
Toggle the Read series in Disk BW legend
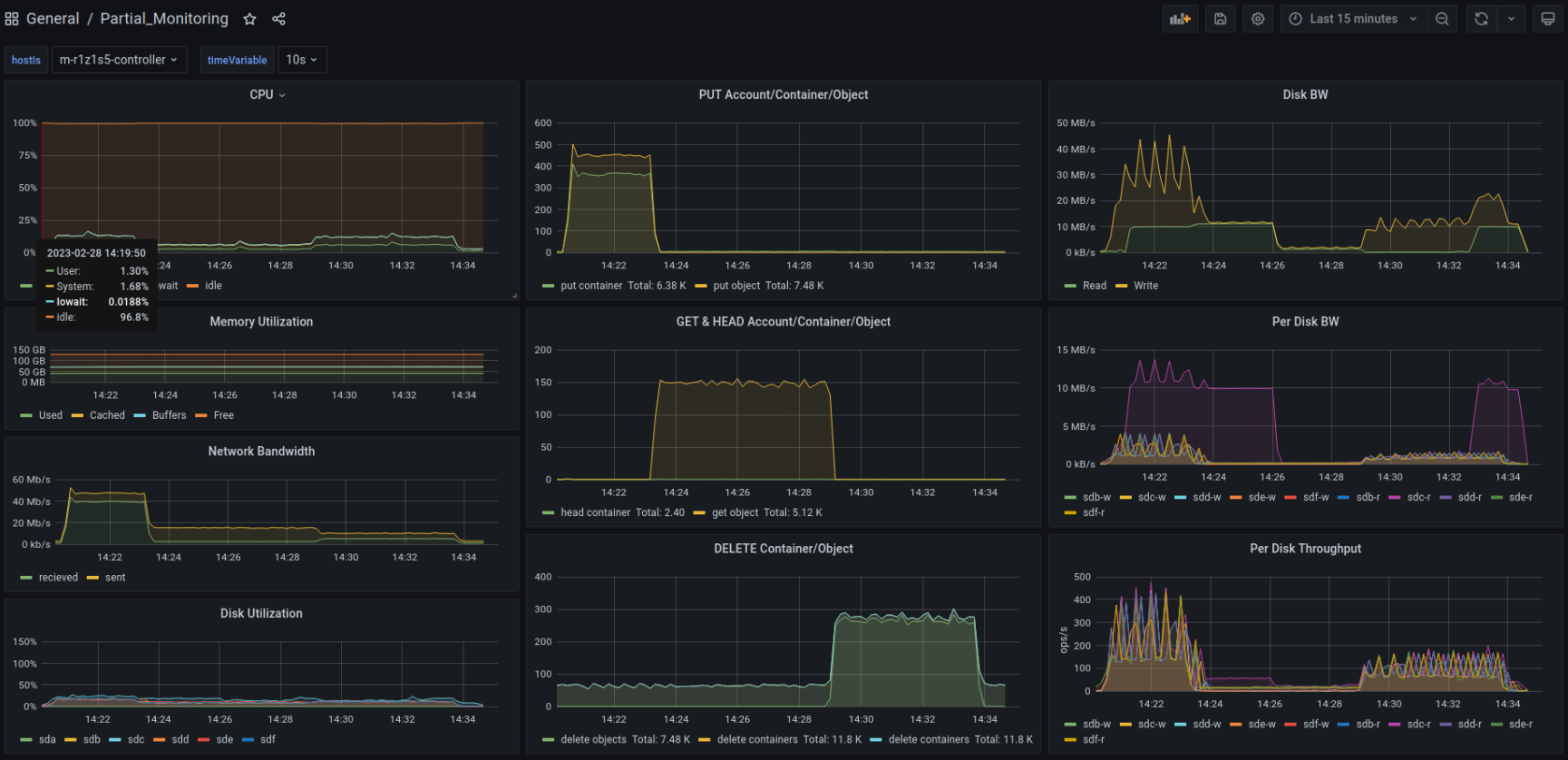[x=1094, y=286]
